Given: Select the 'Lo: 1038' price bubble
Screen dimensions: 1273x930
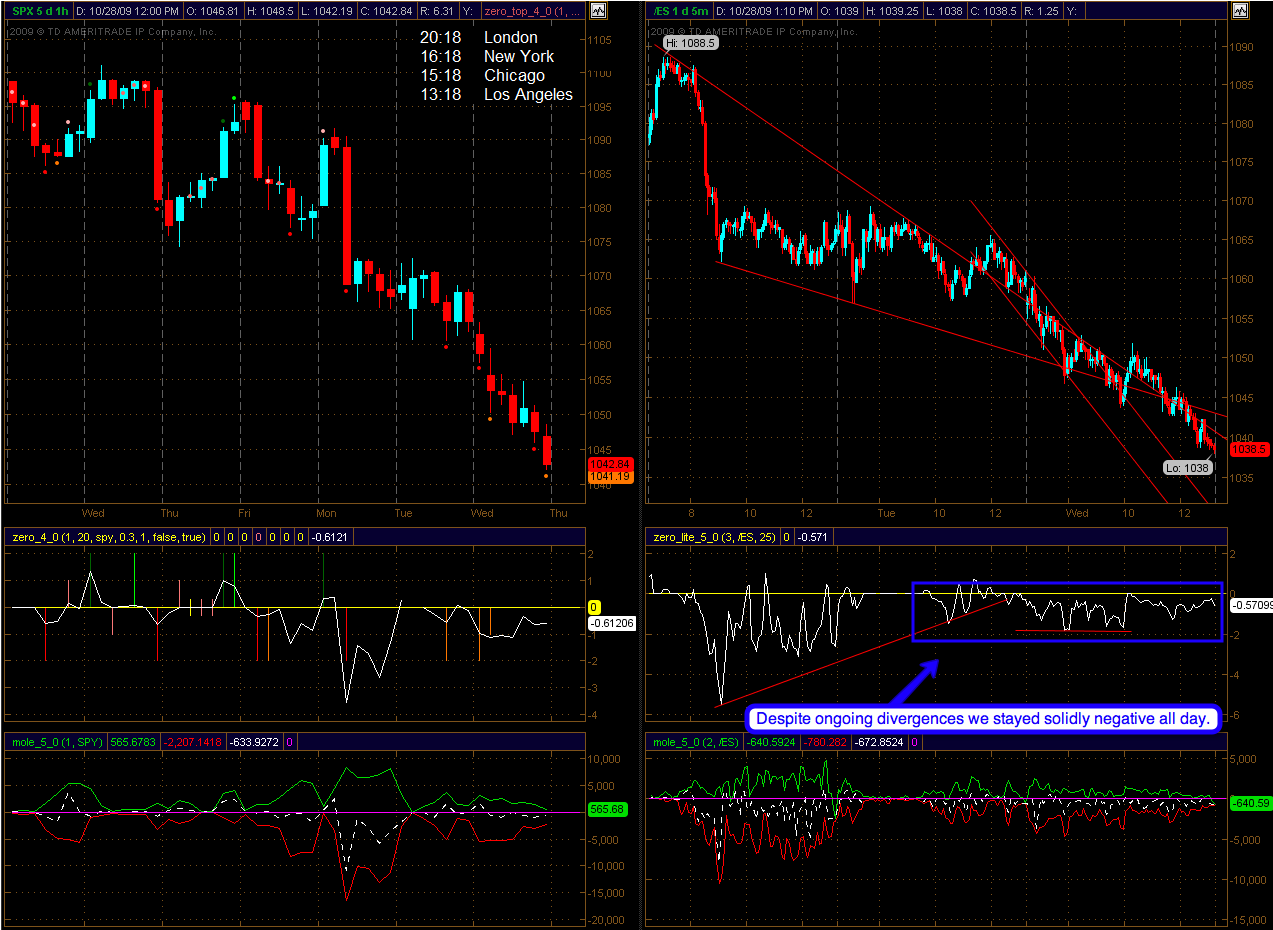Looking at the screenshot, I should click(1187, 467).
